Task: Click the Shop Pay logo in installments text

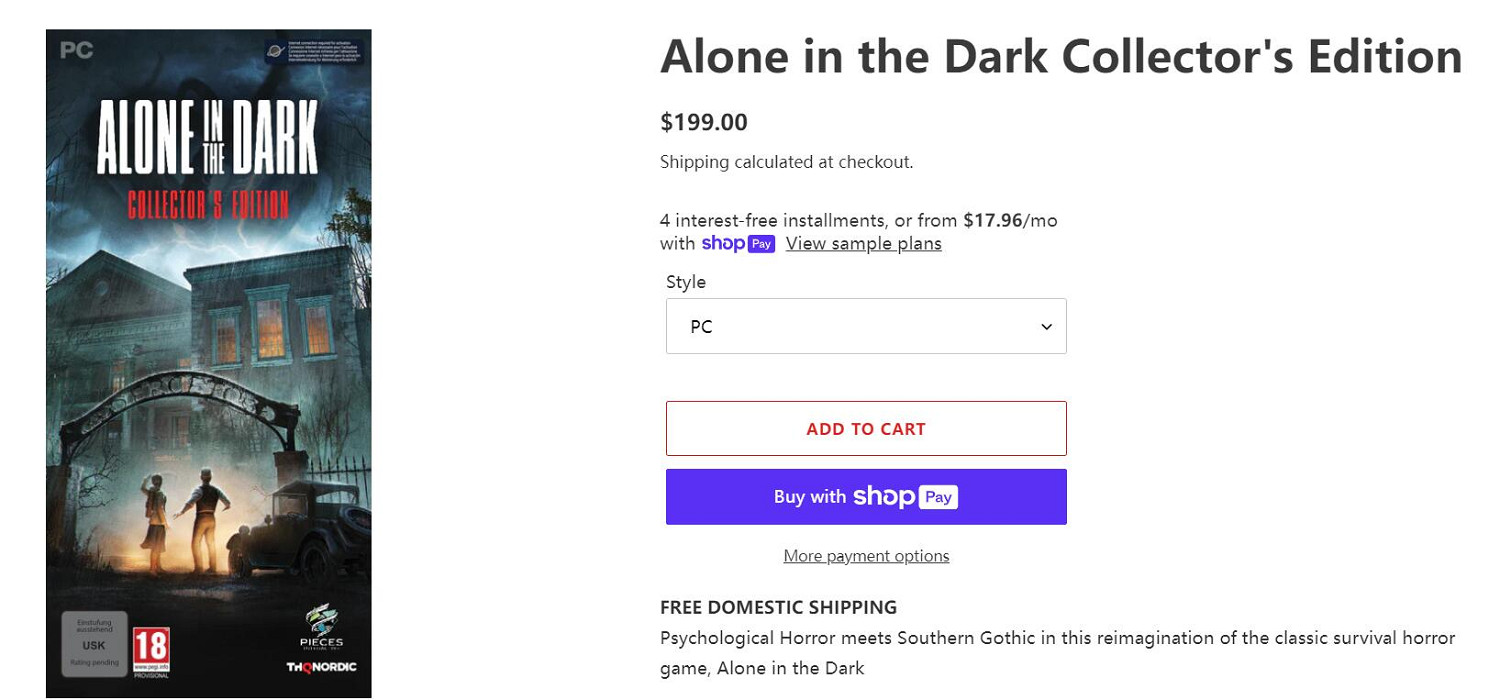Action: pos(737,244)
